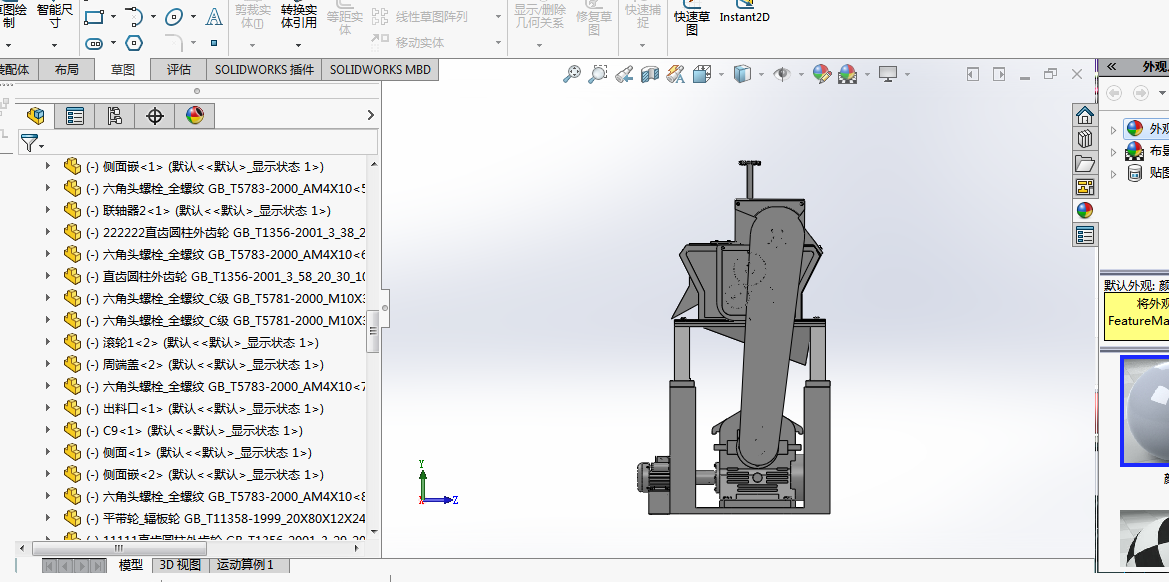1169x582 pixels.
Task: Open SOLIDWORKS Resources home icon
Action: 1085,115
